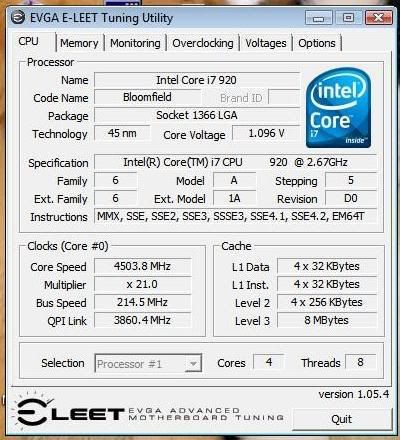400x440 pixels.
Task: Select the Instructions list field
Action: [x=235, y=217]
